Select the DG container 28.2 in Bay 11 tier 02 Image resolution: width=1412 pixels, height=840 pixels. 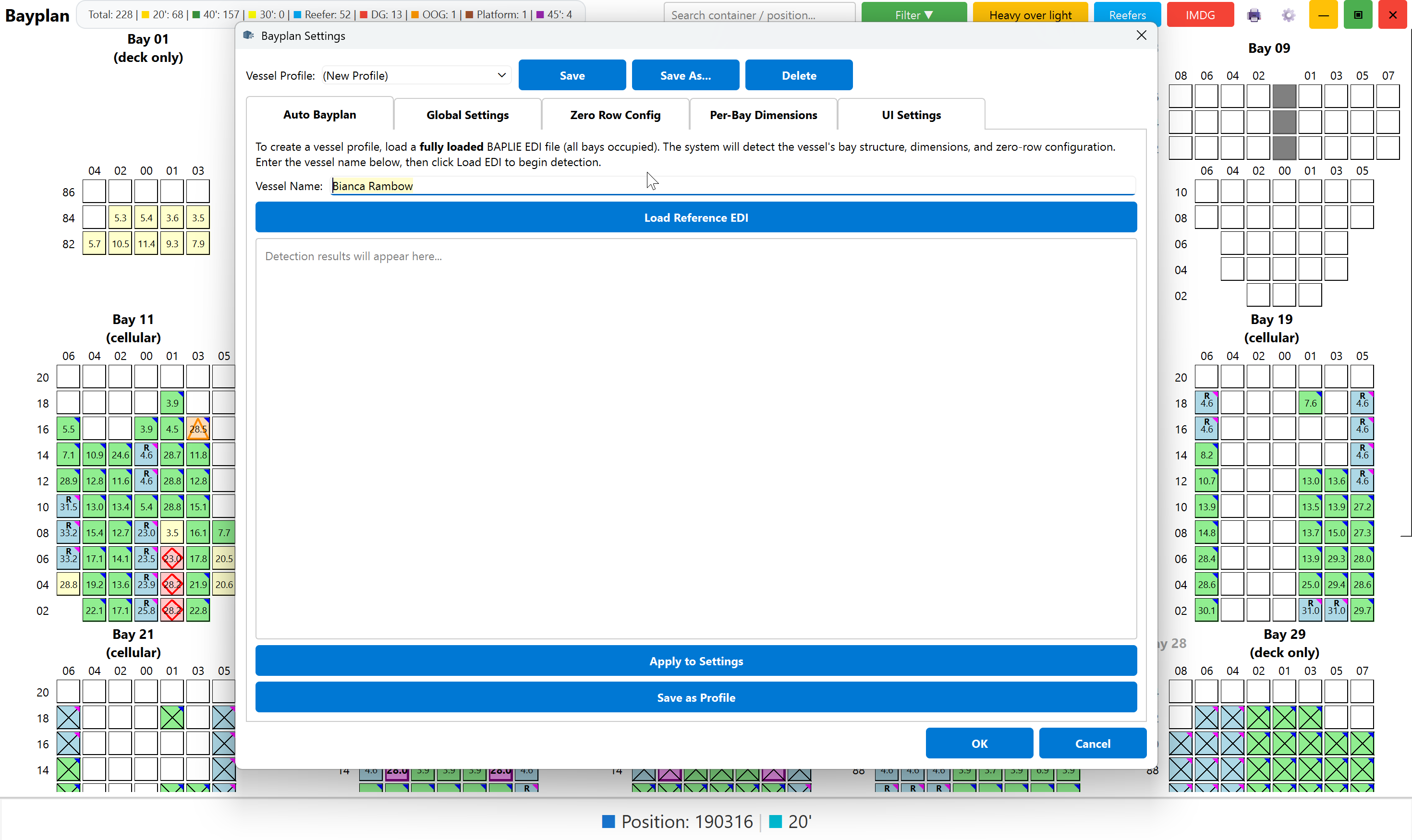coord(172,610)
